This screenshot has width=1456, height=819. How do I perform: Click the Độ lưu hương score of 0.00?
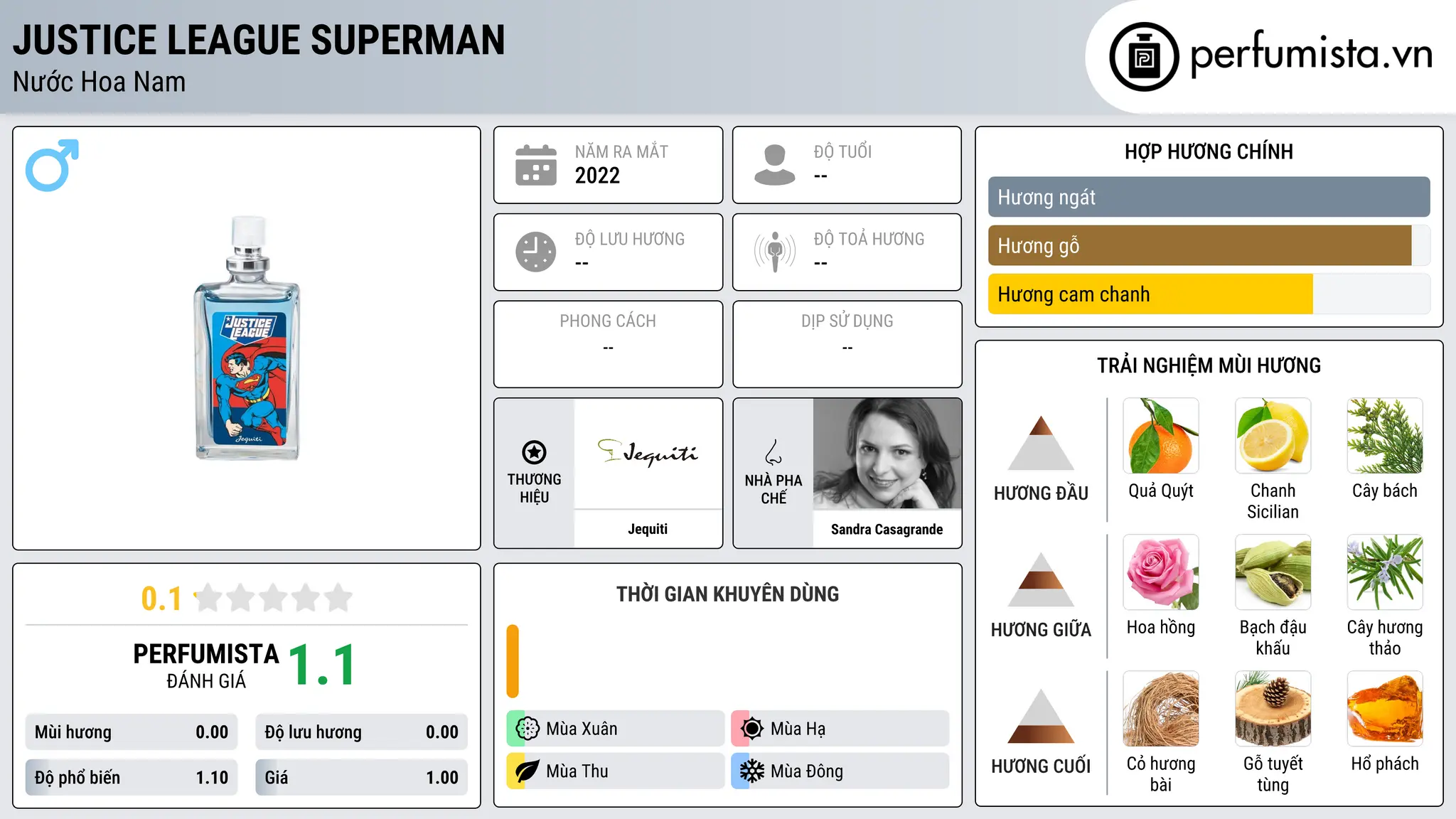point(441,732)
